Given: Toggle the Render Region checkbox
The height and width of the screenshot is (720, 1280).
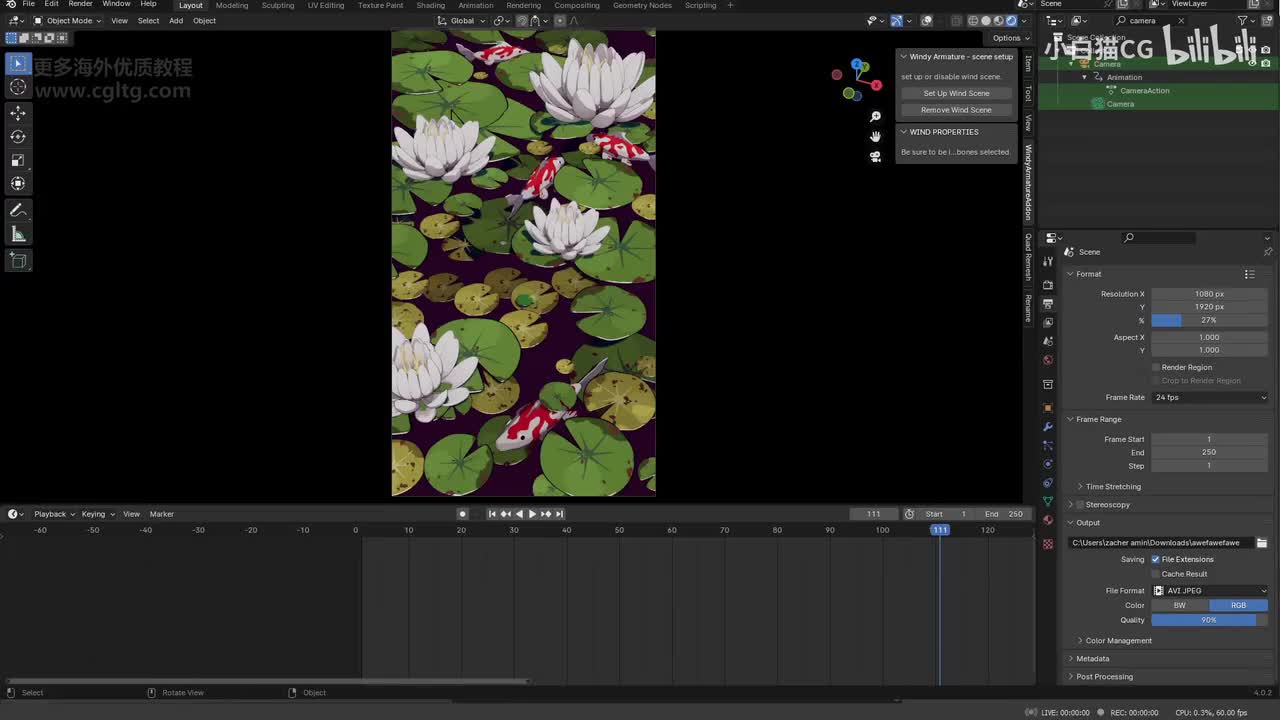Looking at the screenshot, I should pyautogui.click(x=1156, y=367).
